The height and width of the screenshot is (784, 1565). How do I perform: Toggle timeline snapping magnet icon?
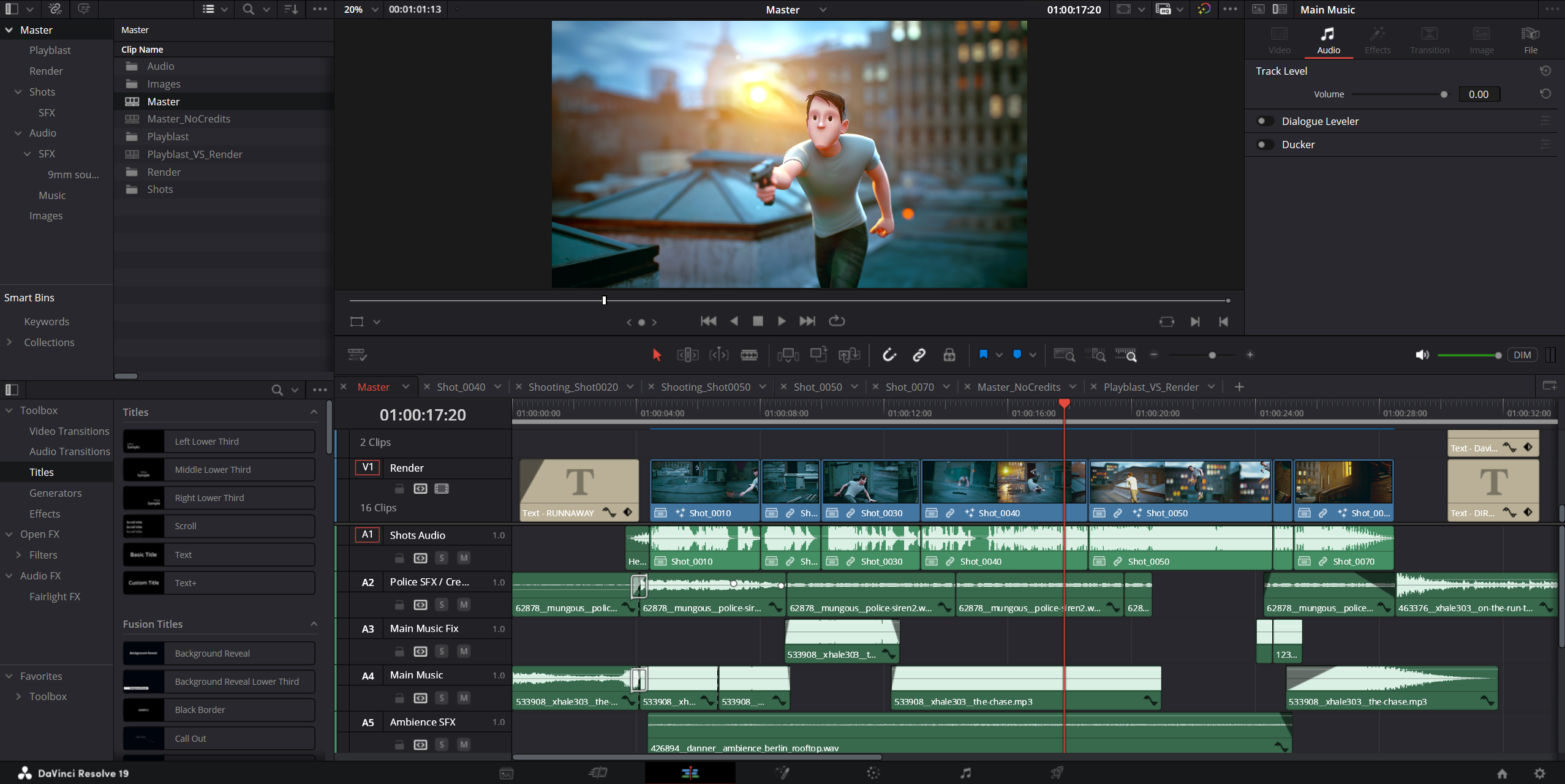889,355
